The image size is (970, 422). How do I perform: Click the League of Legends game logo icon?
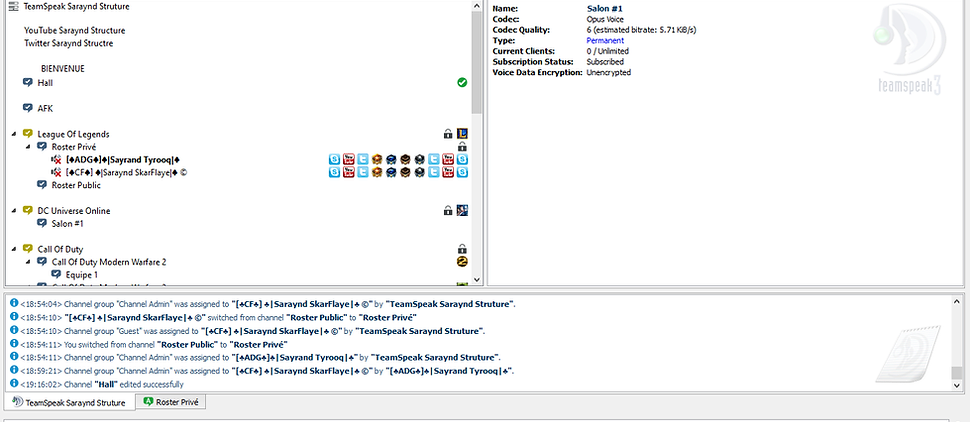[462, 134]
